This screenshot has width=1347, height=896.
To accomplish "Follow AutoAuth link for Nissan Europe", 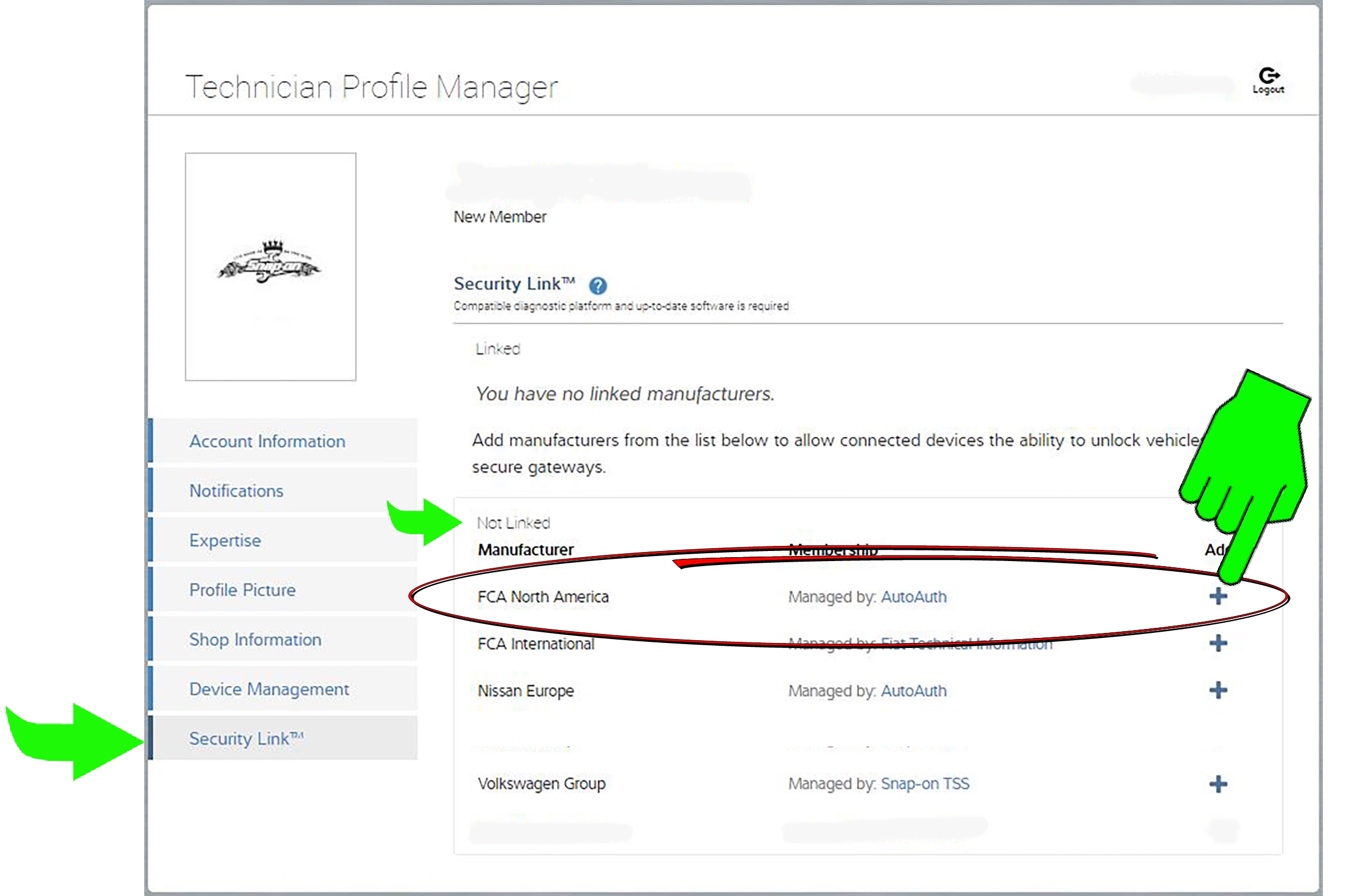I will point(913,691).
